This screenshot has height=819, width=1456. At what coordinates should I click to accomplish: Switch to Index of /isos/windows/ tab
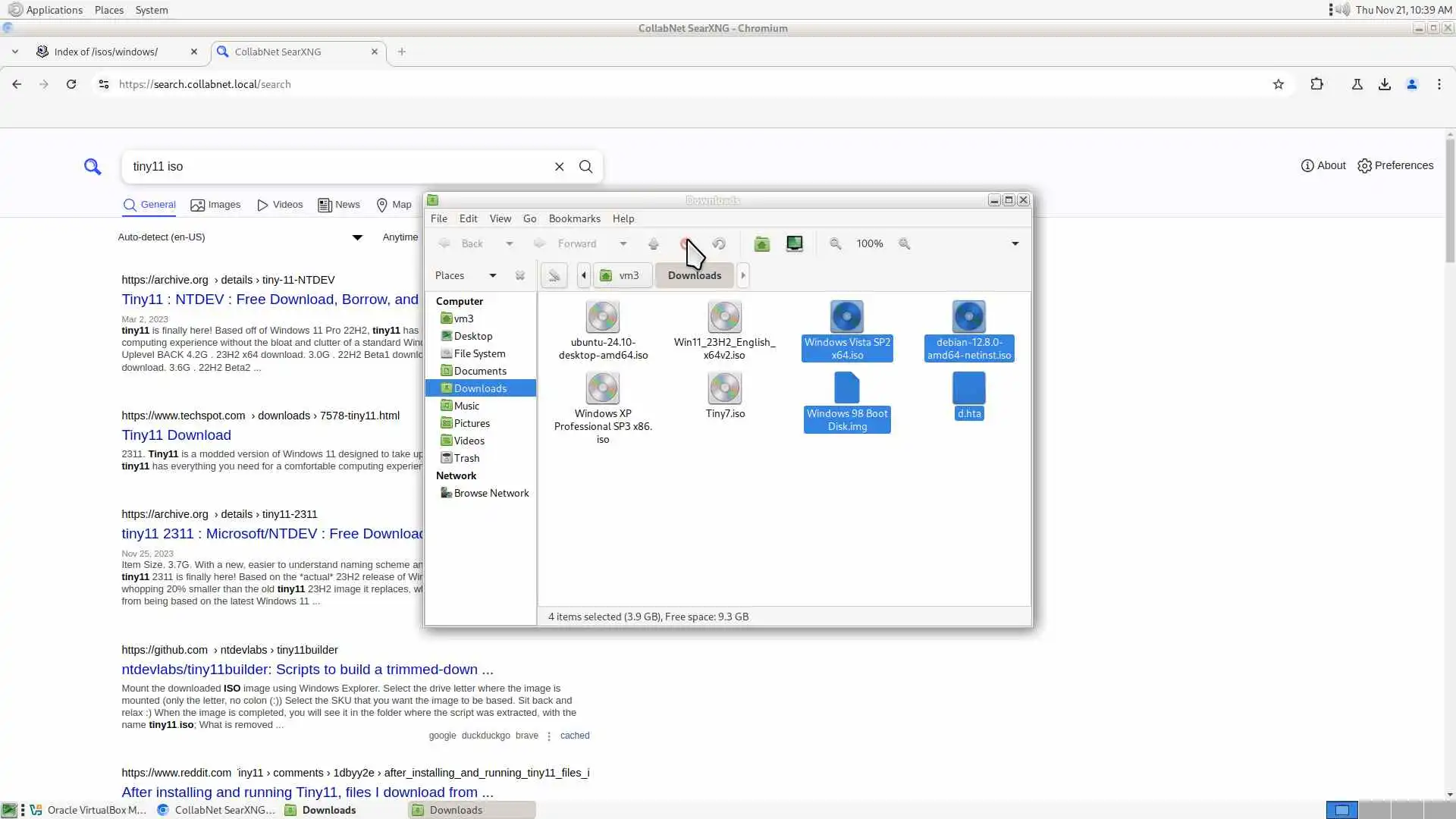pyautogui.click(x=106, y=52)
